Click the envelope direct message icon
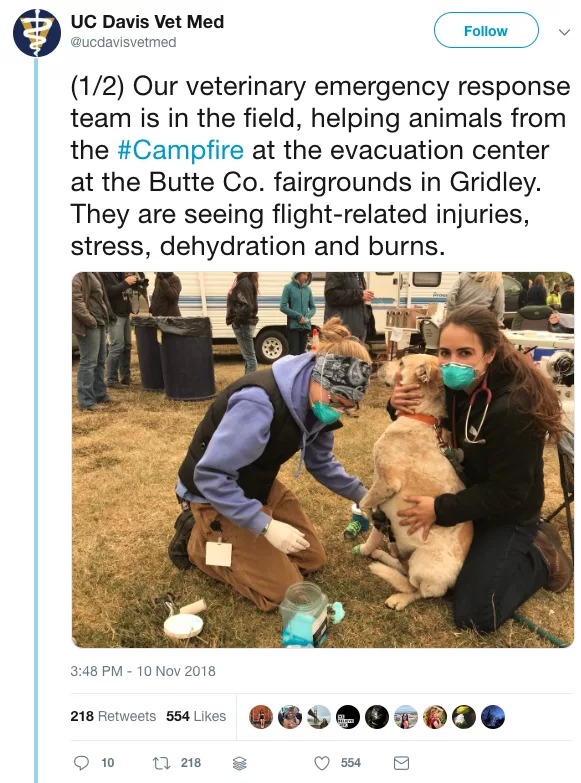 pos(402,763)
